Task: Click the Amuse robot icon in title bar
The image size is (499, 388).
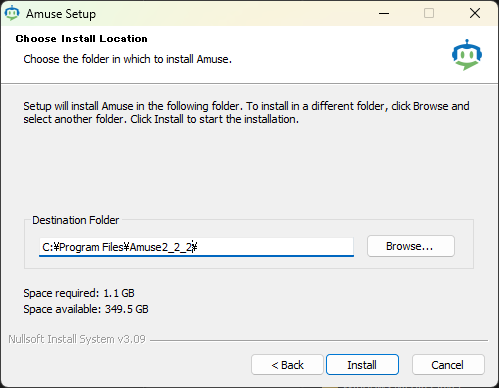Action: point(12,13)
